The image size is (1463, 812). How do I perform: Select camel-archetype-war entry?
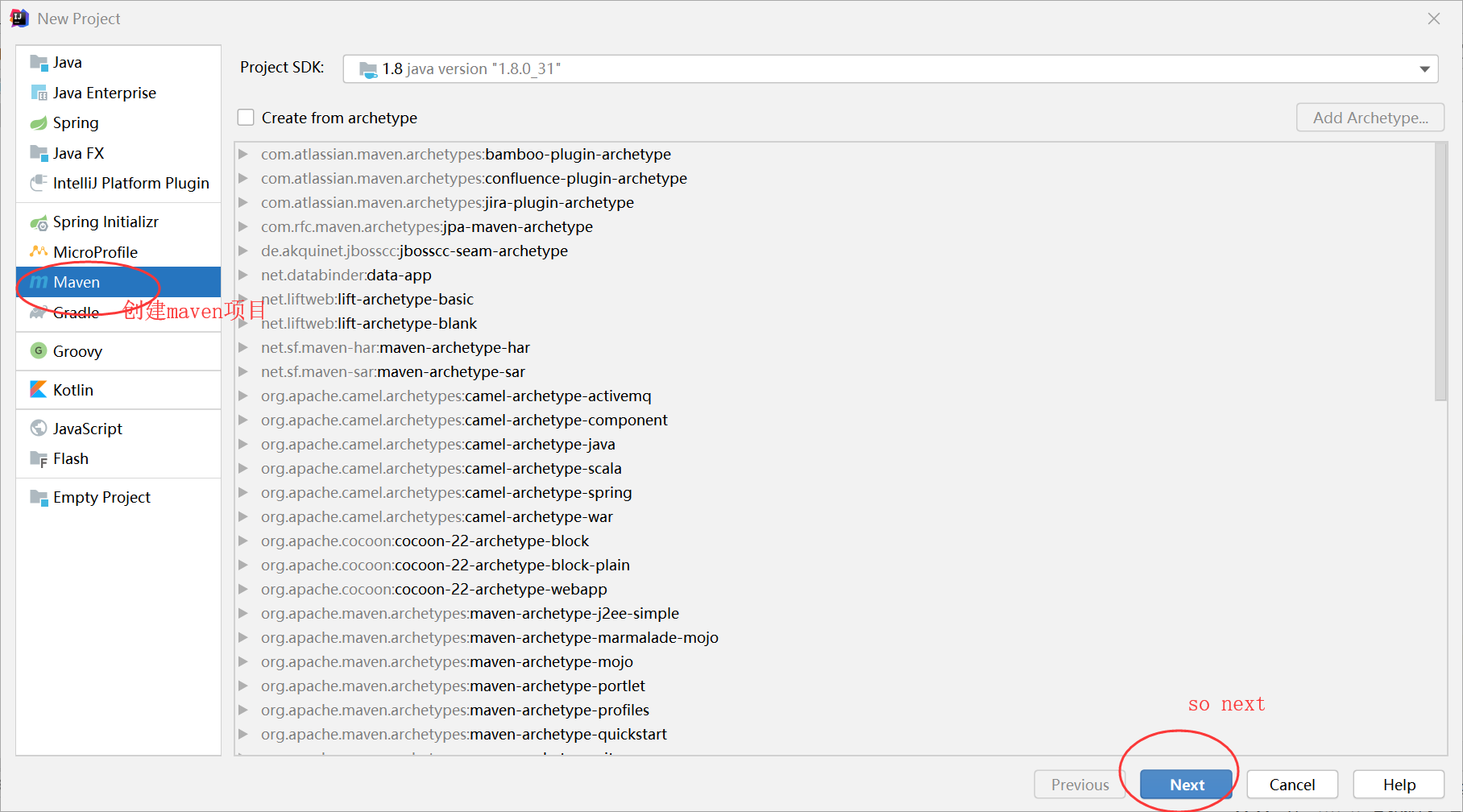pyautogui.click(x=835, y=516)
